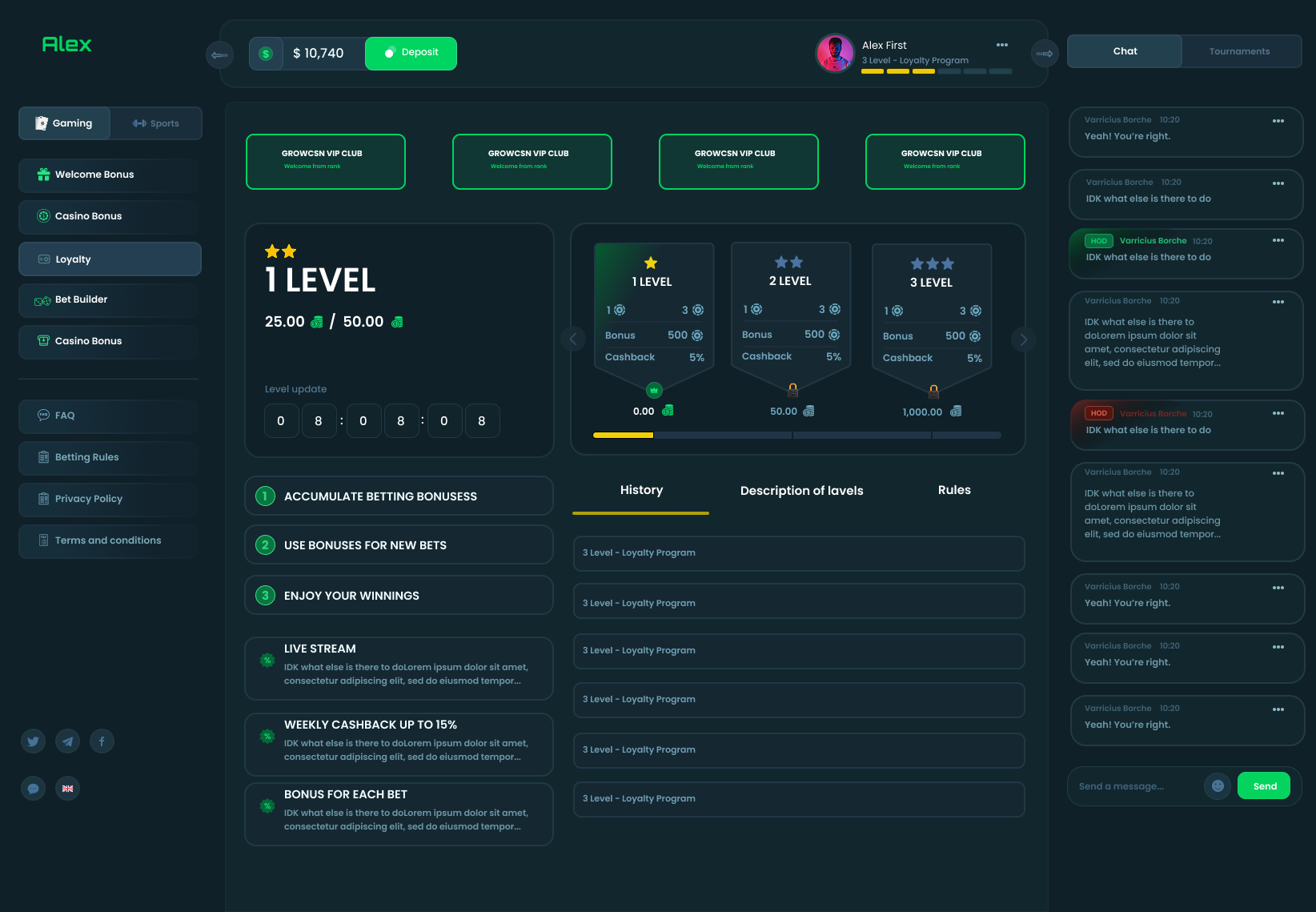The width and height of the screenshot is (1316, 912).
Task: Click the left sidebar collapse arrow icon
Action: click(x=219, y=54)
